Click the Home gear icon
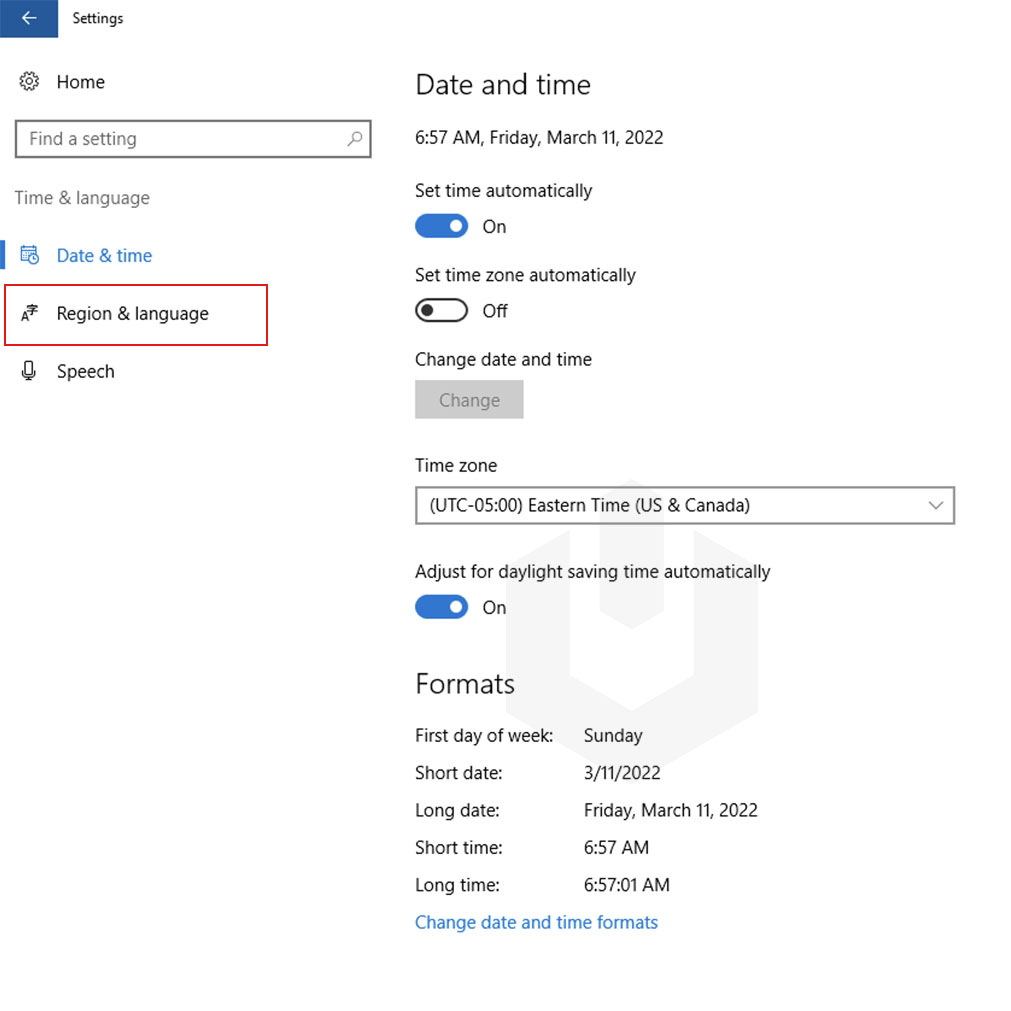The image size is (1011, 1011). [x=29, y=82]
